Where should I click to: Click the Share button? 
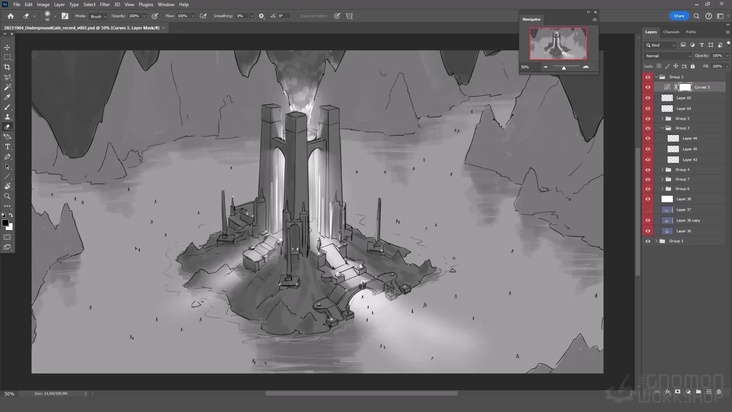click(x=679, y=16)
